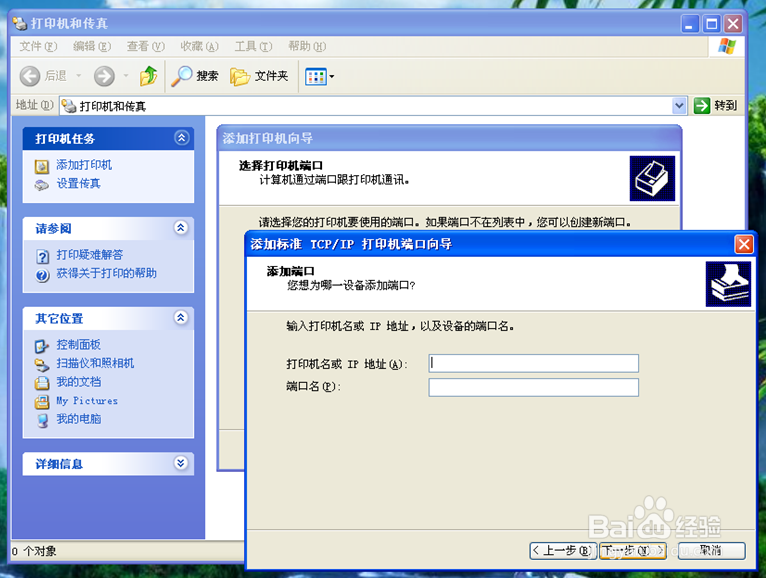Open My Pictures link
The height and width of the screenshot is (578, 766).
[x=87, y=401]
